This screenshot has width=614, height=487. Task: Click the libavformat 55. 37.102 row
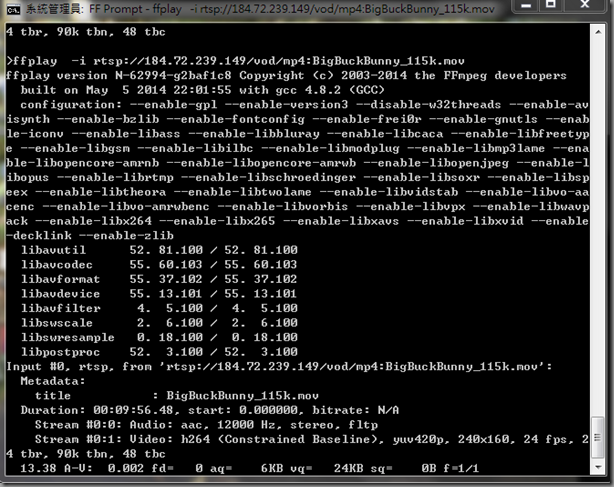159,279
